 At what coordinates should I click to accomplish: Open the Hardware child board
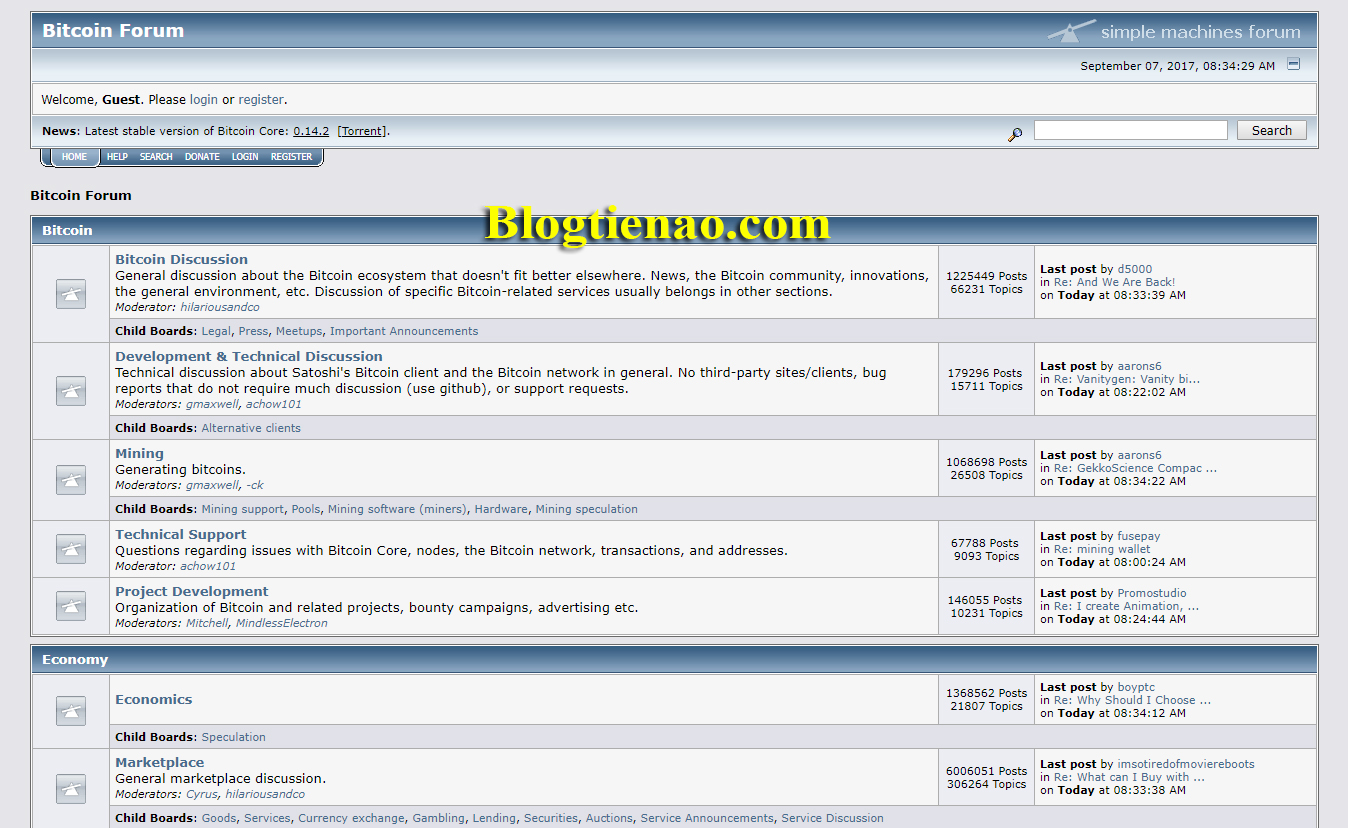[501, 509]
